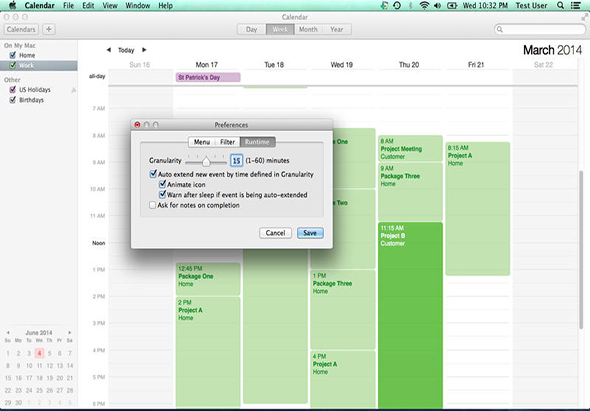This screenshot has width=590, height=411.
Task: Select Monday 12:45 PM Package One event
Action: tap(208, 279)
